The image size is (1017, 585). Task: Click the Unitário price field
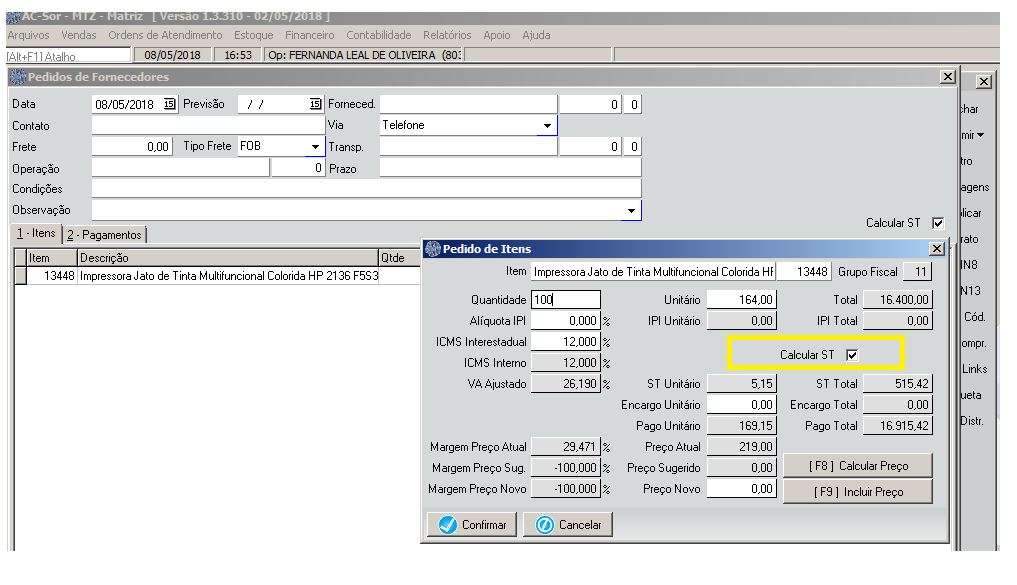(x=741, y=300)
